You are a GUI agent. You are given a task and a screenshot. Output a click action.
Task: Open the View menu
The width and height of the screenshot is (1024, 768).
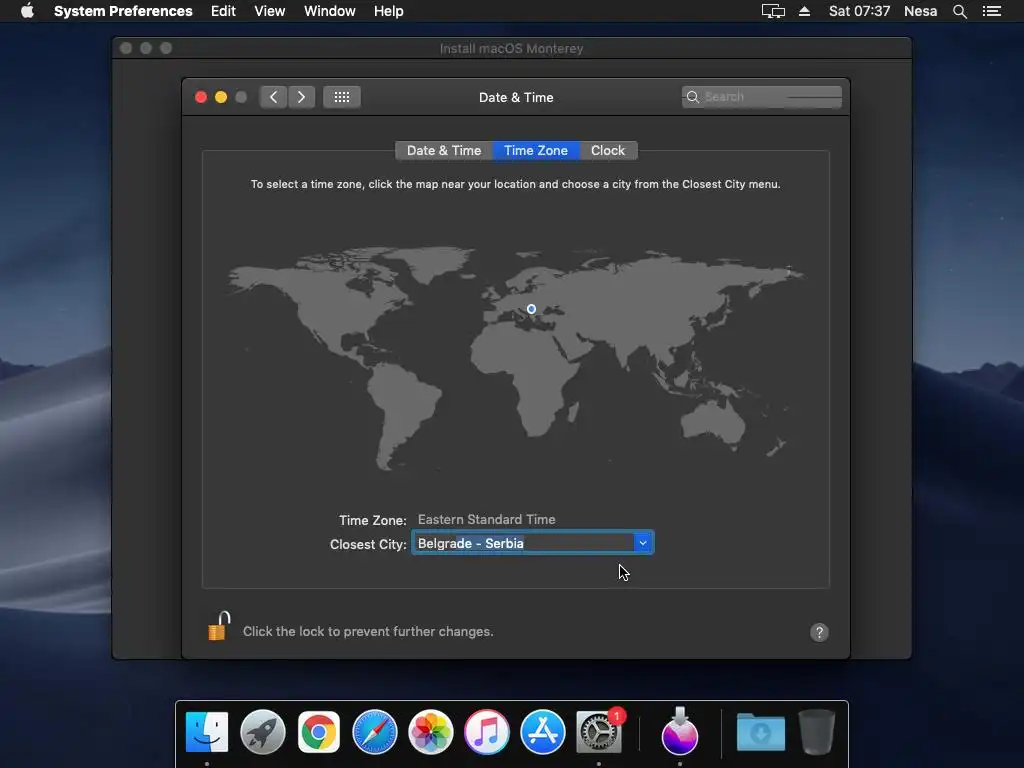pyautogui.click(x=270, y=11)
